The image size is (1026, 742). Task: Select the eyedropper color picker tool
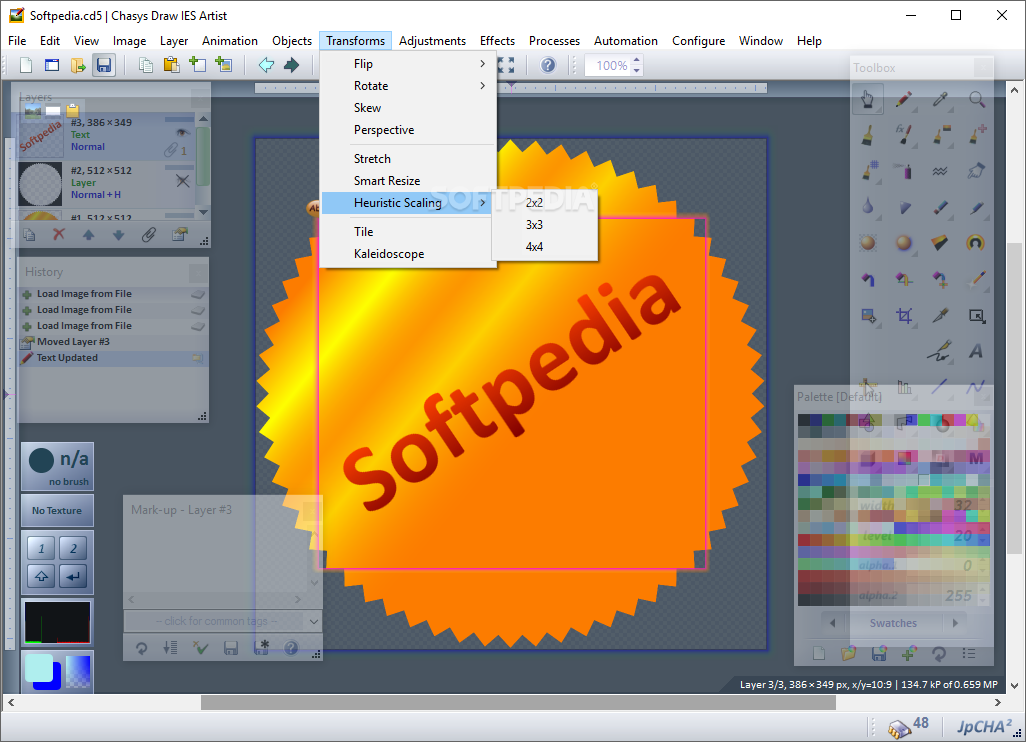point(940,99)
